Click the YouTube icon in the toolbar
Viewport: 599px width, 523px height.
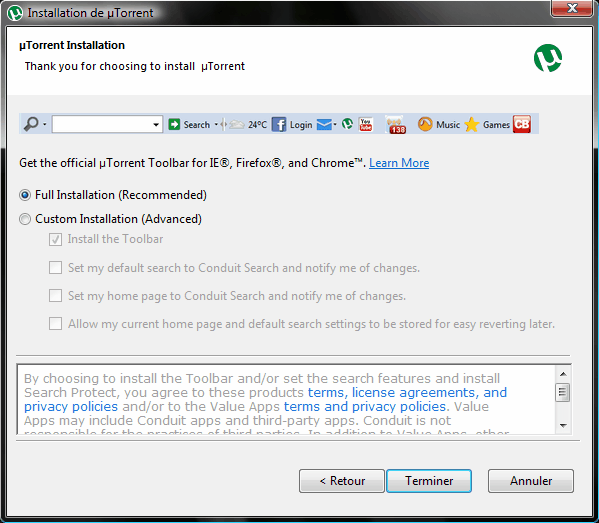[366, 125]
